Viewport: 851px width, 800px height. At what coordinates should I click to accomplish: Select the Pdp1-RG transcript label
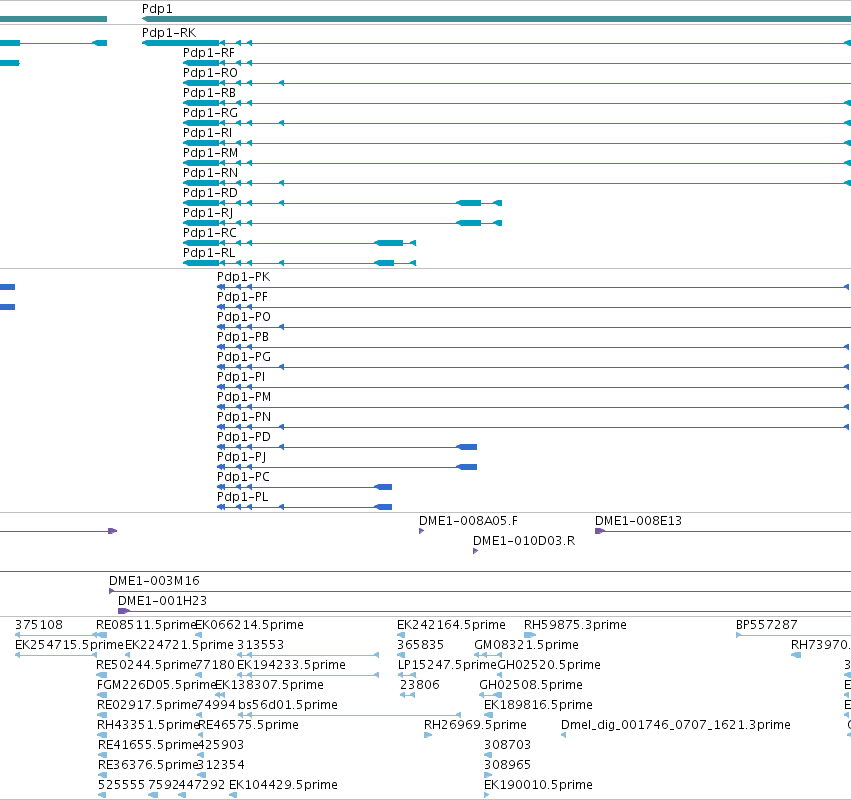(210, 113)
